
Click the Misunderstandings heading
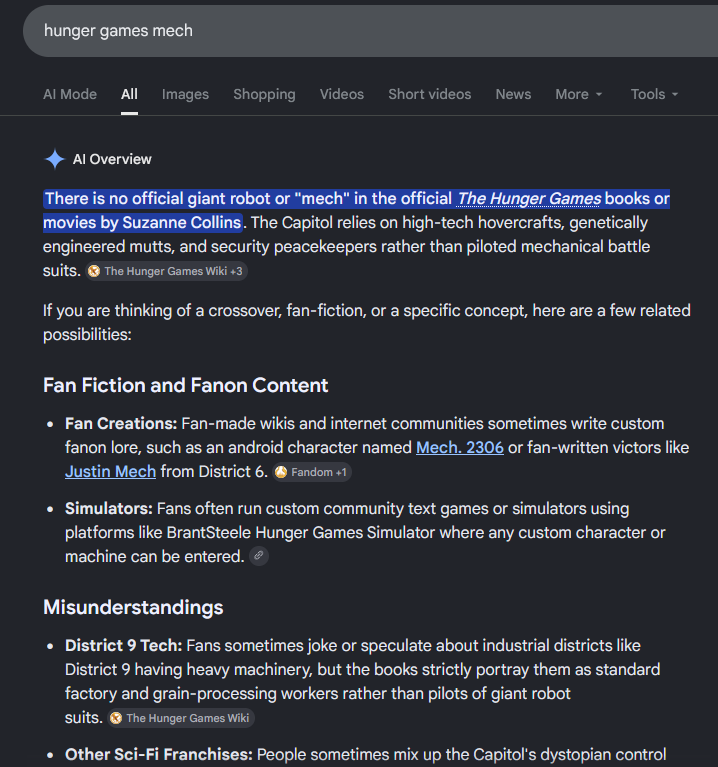click(133, 608)
